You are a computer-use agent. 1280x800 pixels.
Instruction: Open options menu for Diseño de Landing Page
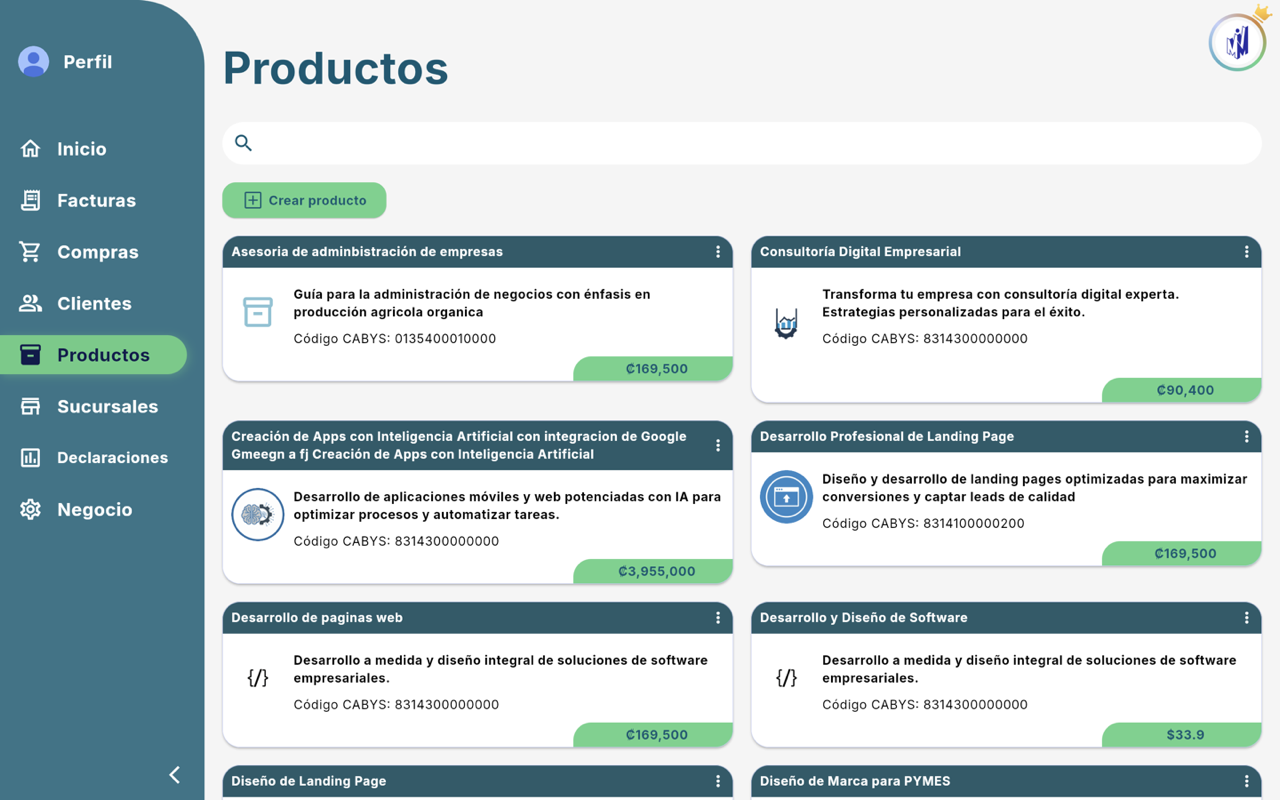[718, 781]
